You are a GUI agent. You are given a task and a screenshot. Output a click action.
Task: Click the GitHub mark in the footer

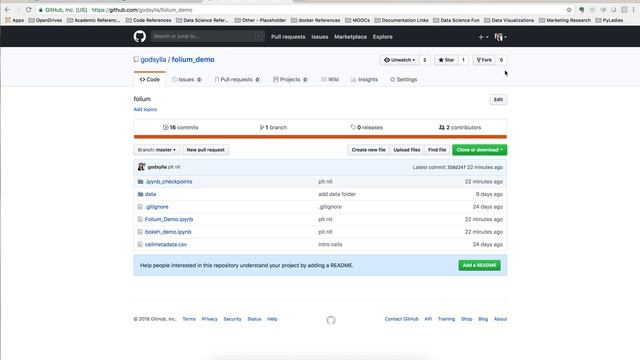(331, 320)
